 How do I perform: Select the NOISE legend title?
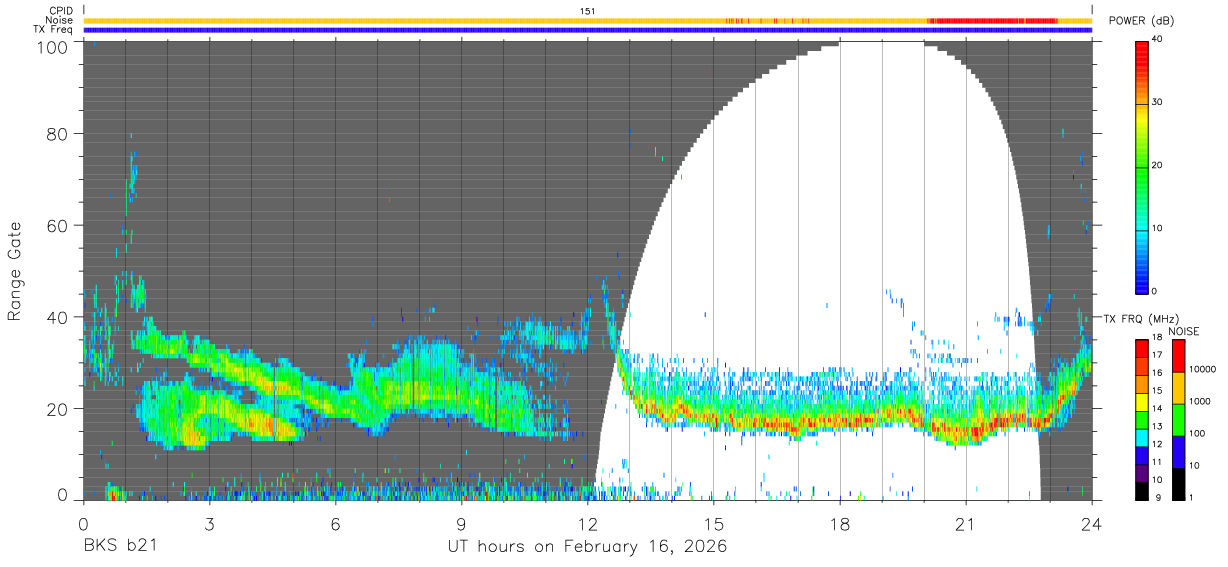pyautogui.click(x=1185, y=331)
